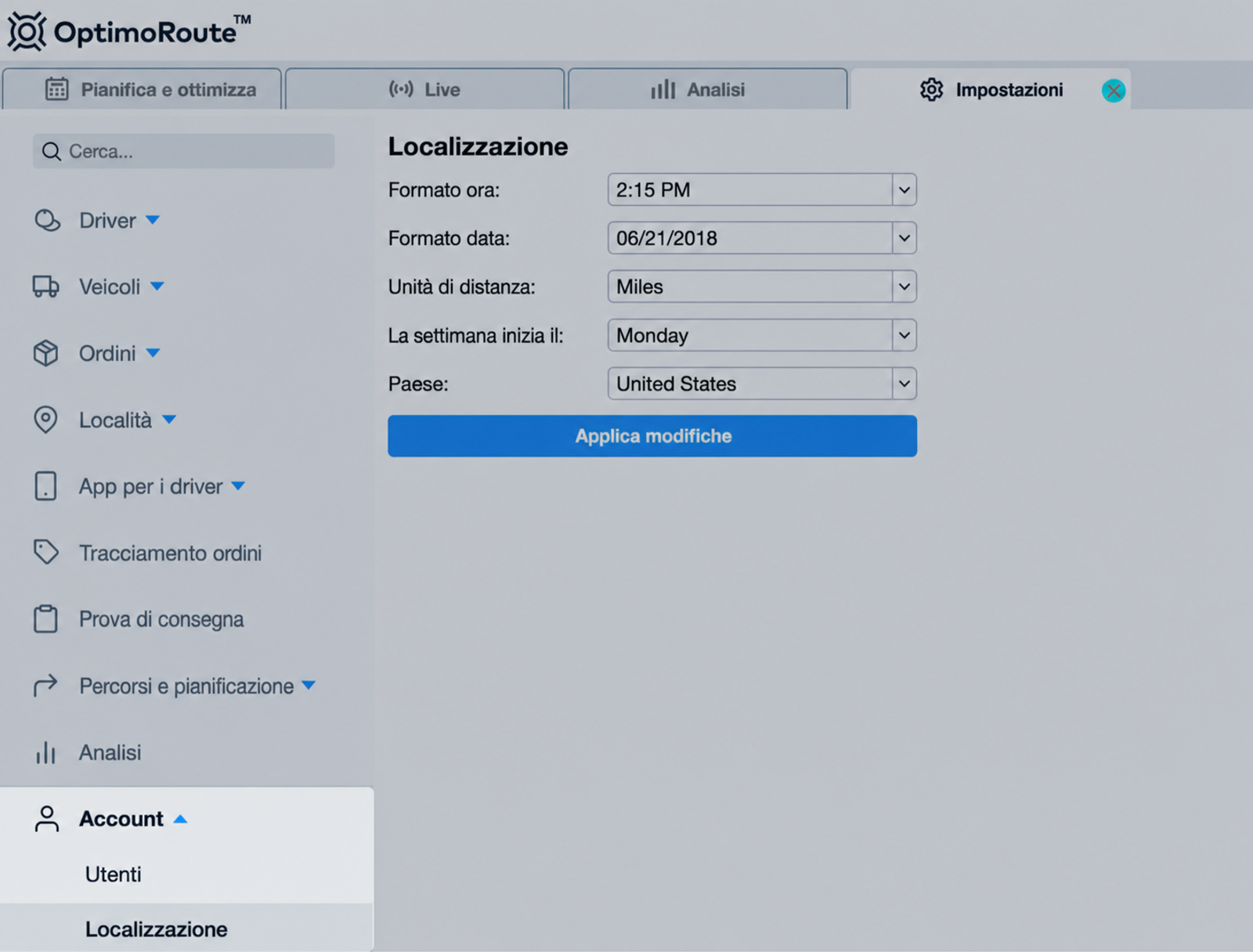Screen dimensions: 1253x952
Task: Click the Prova di consegna clipboard icon
Action: coord(45,618)
